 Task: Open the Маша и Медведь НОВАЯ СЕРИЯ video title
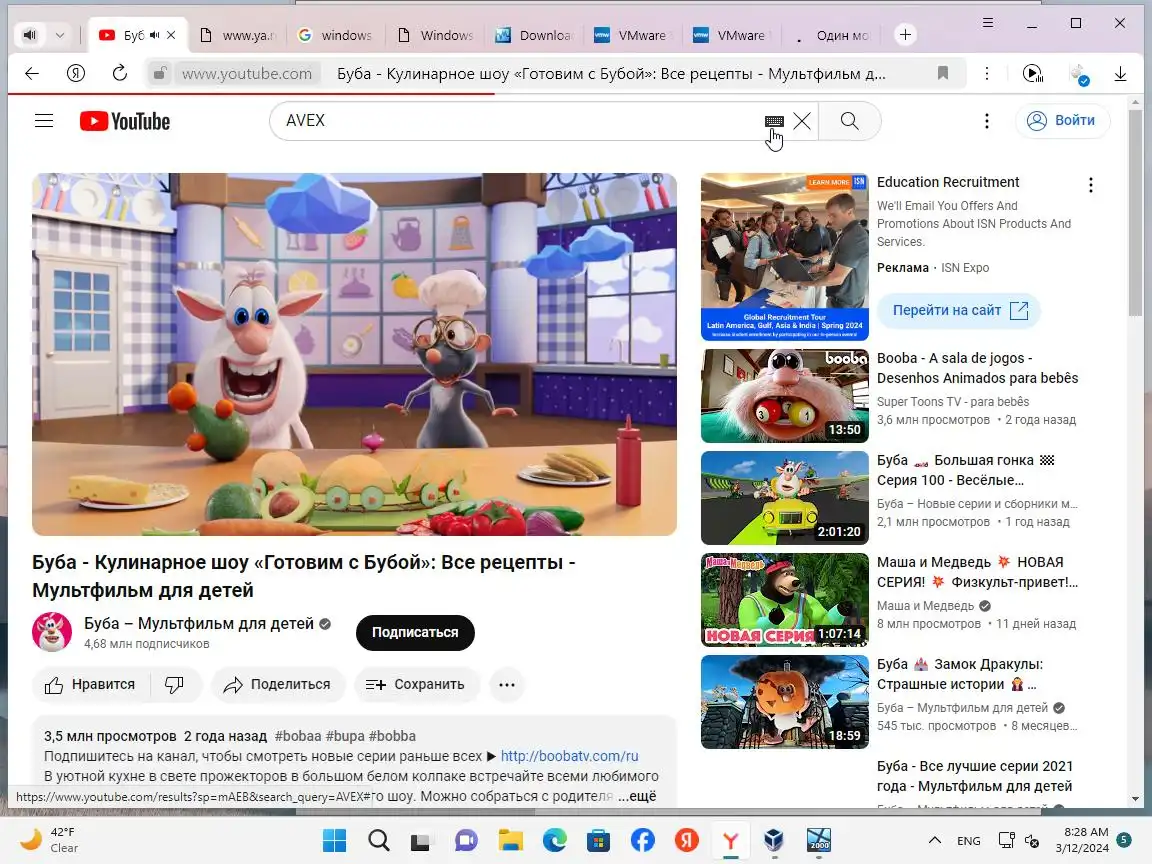pyautogui.click(x=977, y=572)
